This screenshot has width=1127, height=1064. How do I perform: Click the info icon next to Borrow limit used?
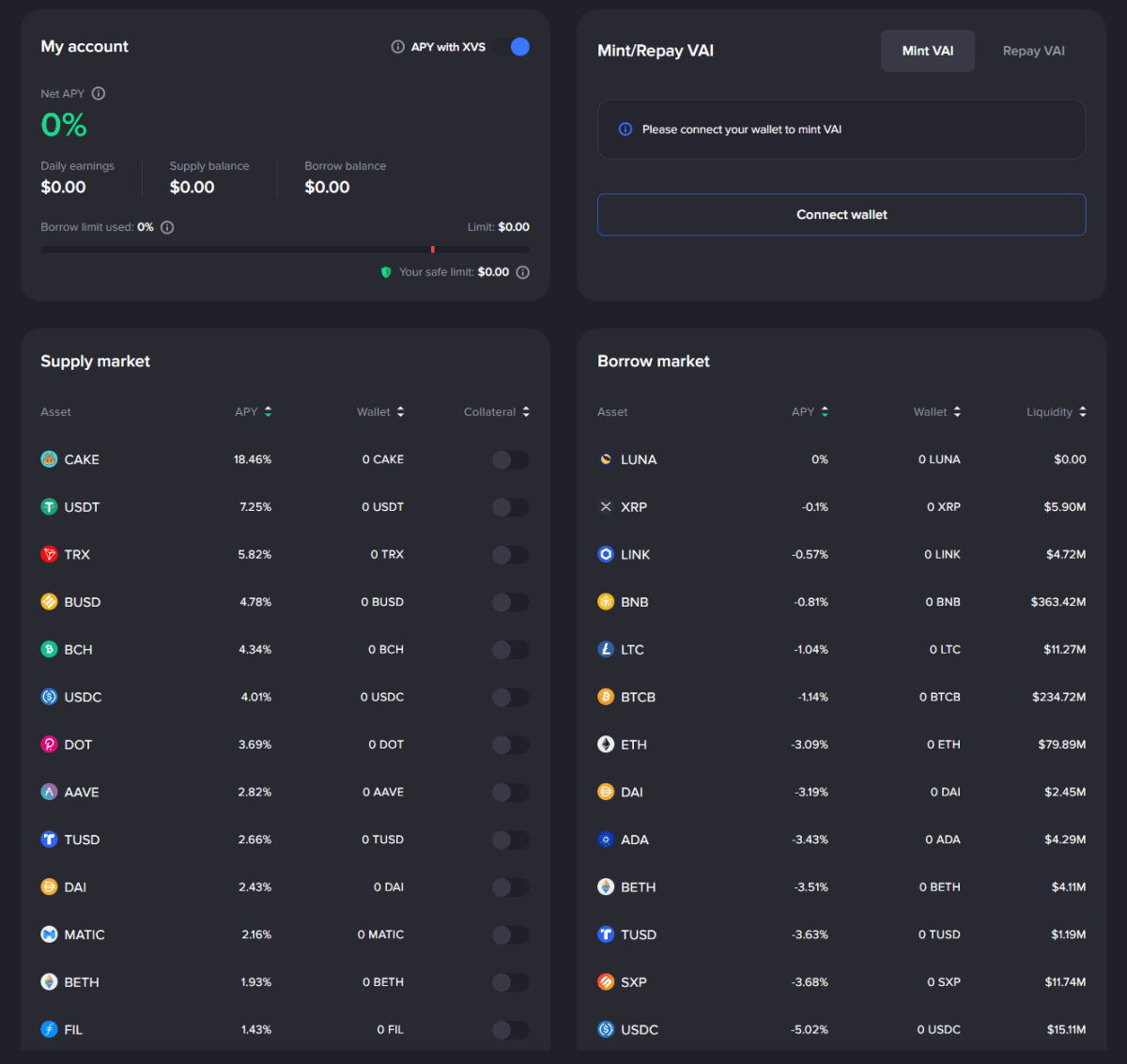pos(167,227)
